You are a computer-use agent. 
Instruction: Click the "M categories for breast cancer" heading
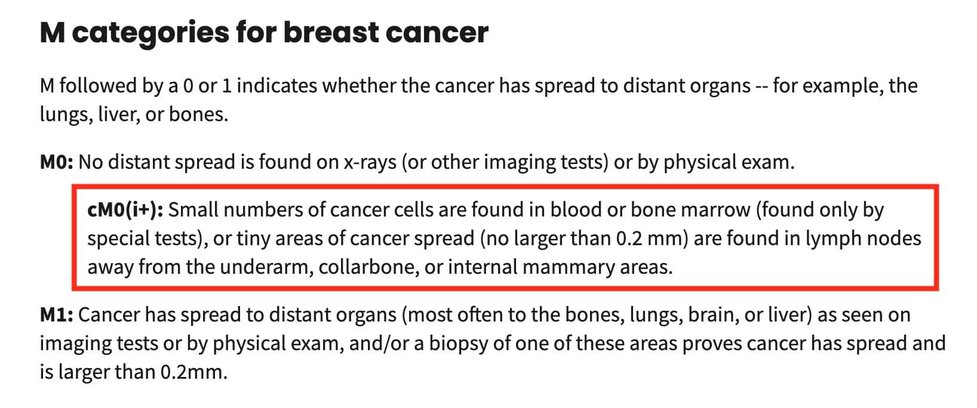click(x=263, y=33)
